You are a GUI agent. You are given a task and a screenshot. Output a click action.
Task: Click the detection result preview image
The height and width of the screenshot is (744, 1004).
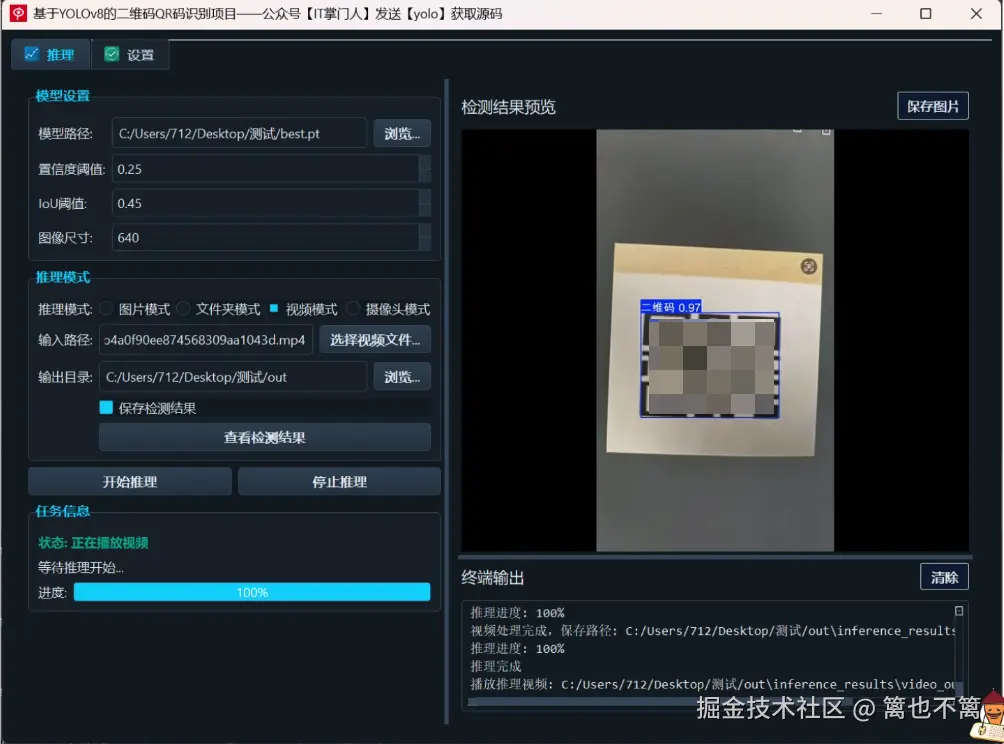[715, 340]
